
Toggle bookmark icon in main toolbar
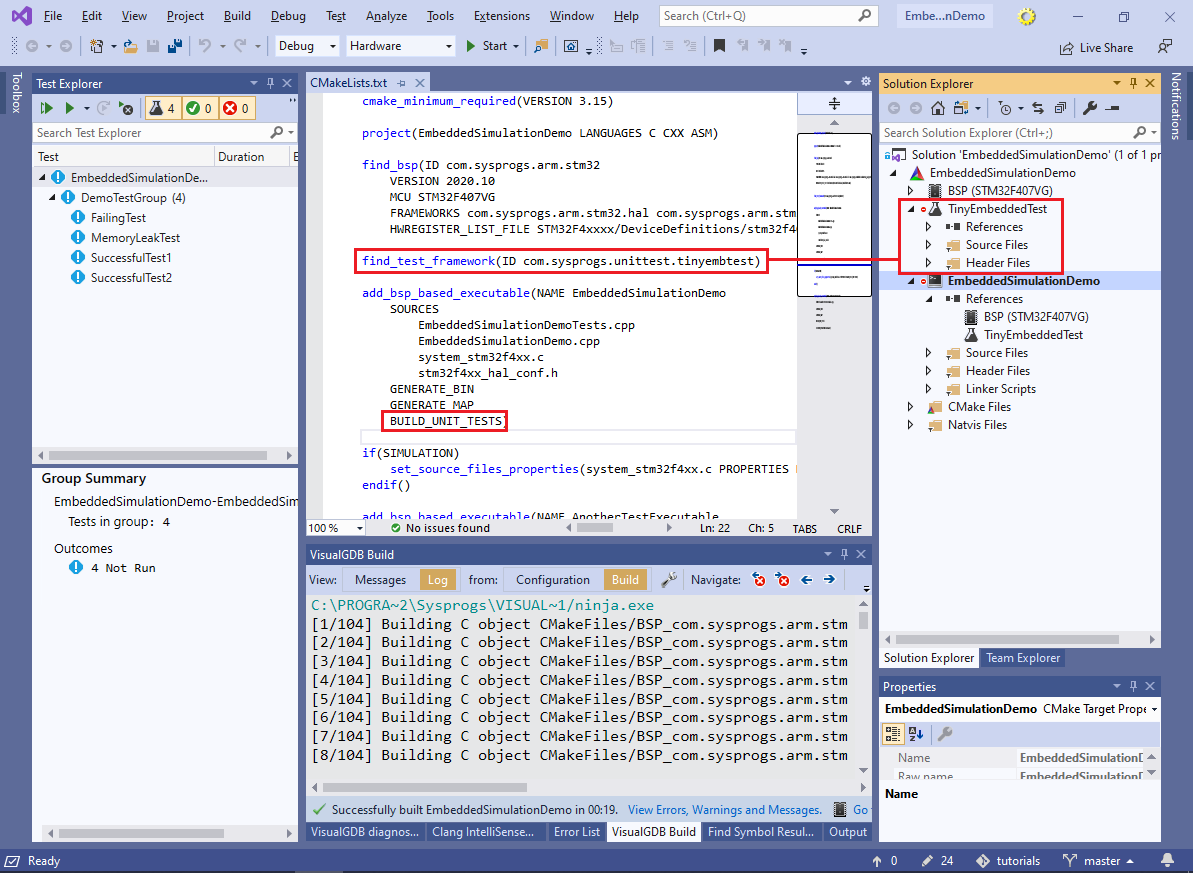click(x=719, y=46)
